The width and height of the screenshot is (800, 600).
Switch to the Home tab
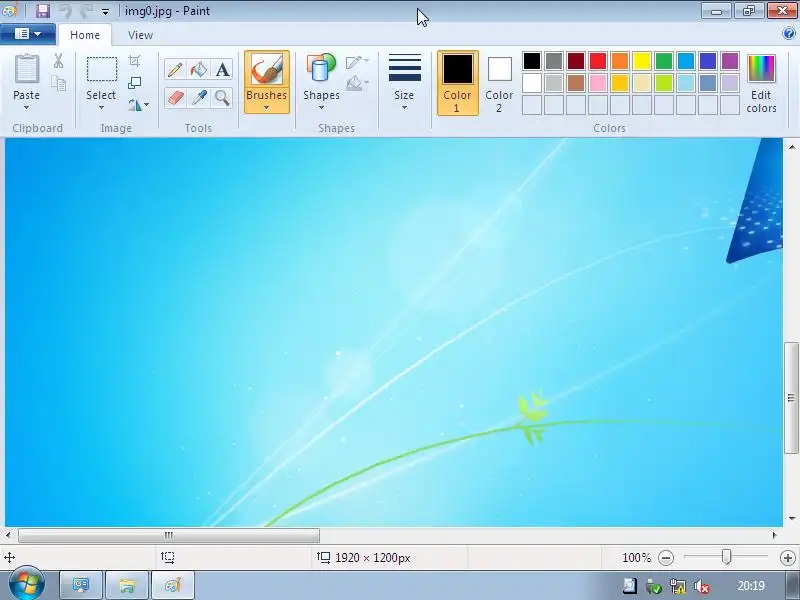click(85, 35)
